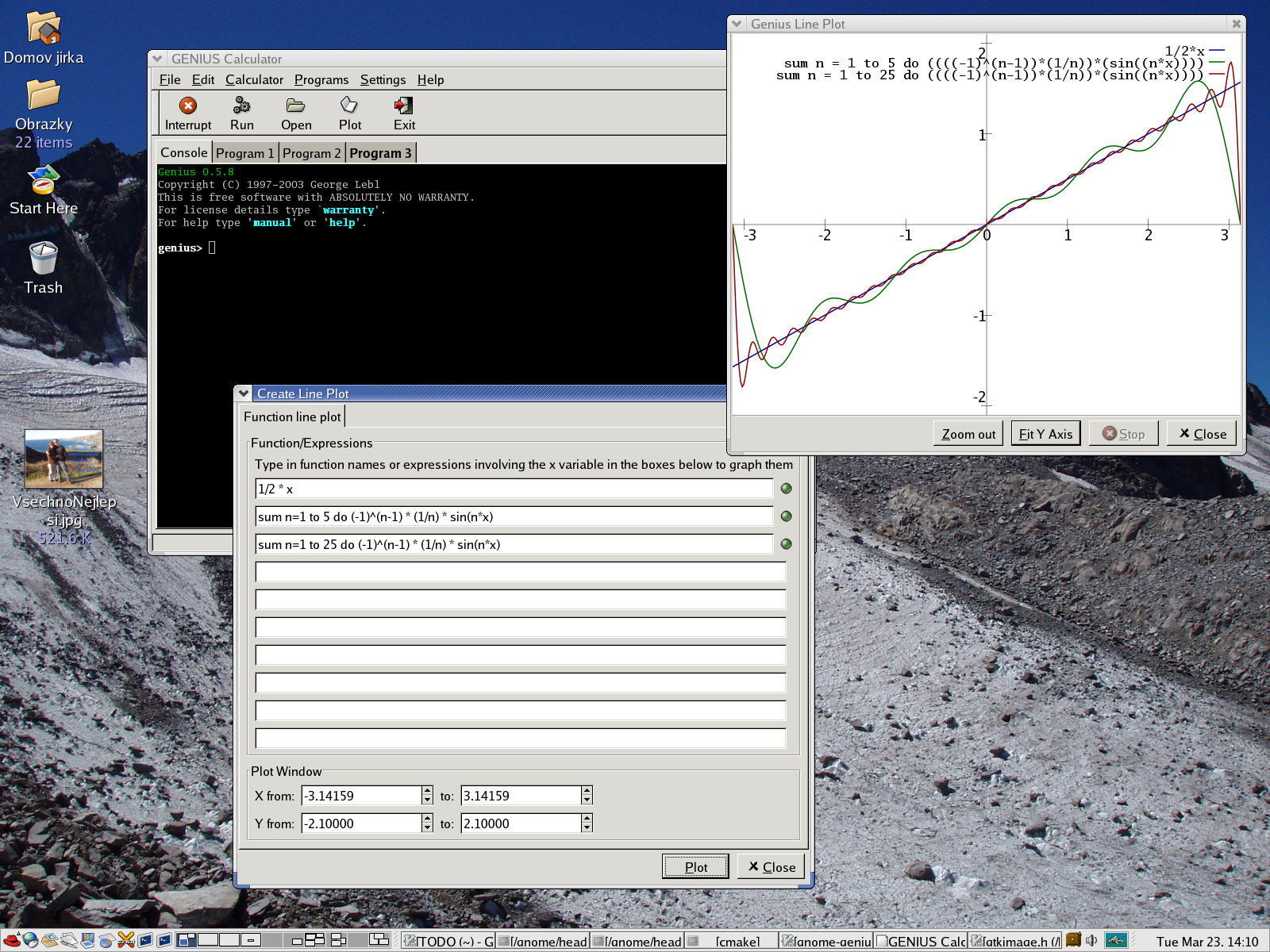Click Zoom out in Genius Line Plot
Image resolution: width=1270 pixels, height=952 pixels.
click(x=968, y=434)
